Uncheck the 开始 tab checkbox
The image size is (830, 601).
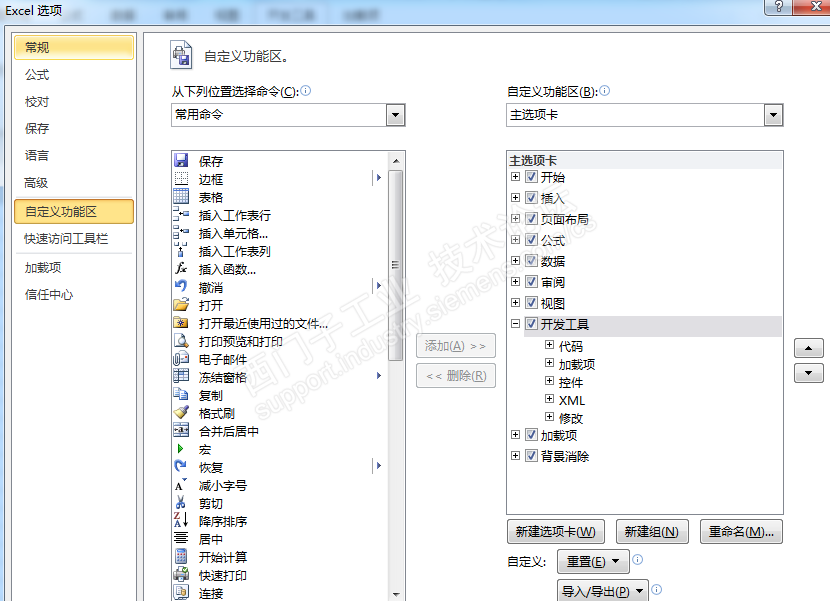pyautogui.click(x=531, y=176)
